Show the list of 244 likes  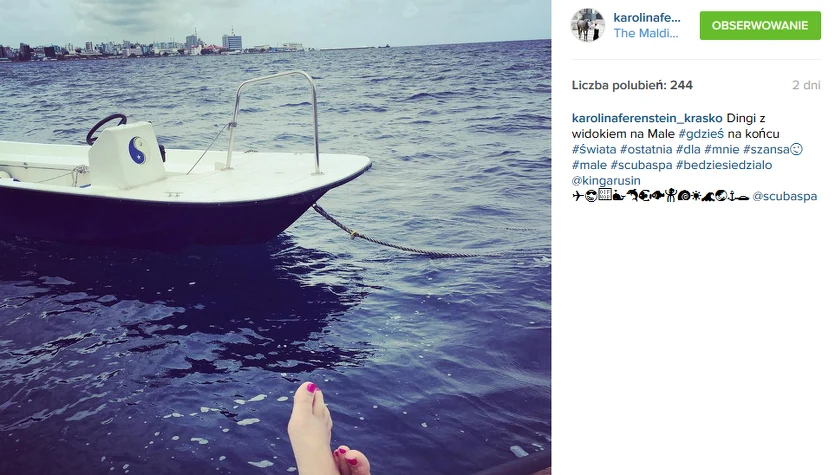pos(632,85)
